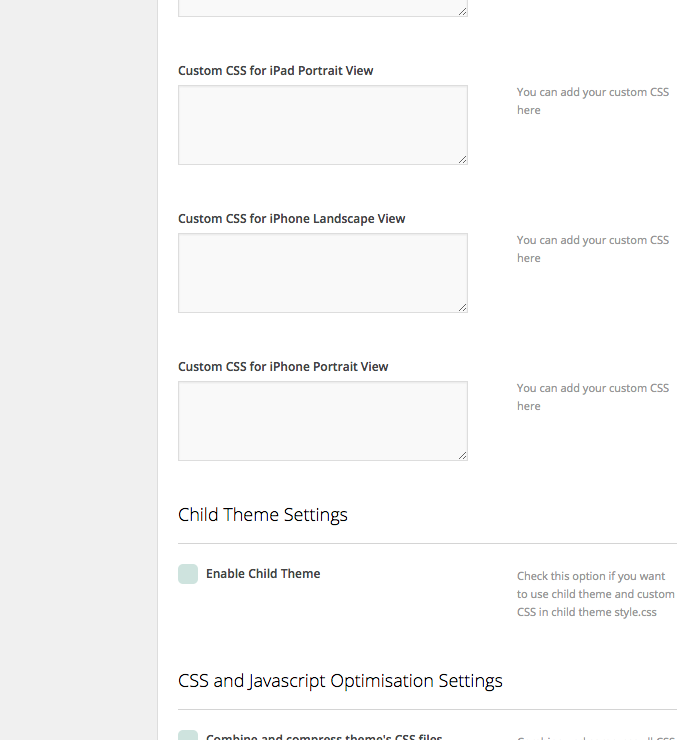693x740 pixels.
Task: Click the child theme style.css description text
Action: [x=596, y=594]
